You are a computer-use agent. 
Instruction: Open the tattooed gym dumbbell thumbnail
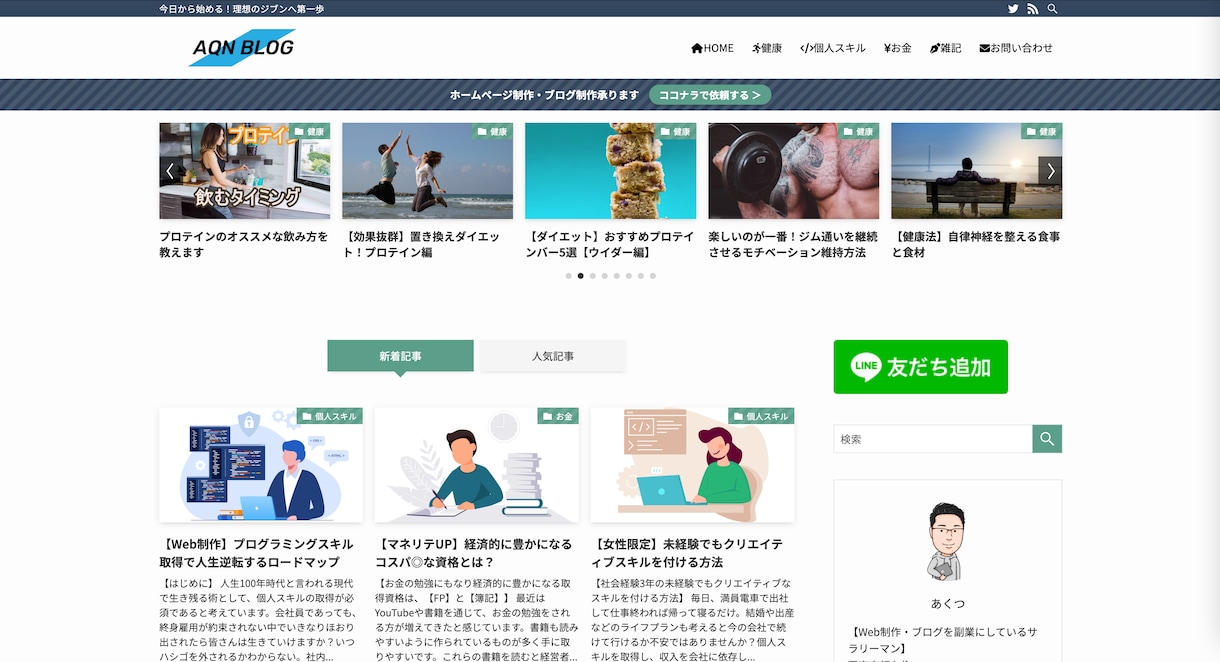793,171
